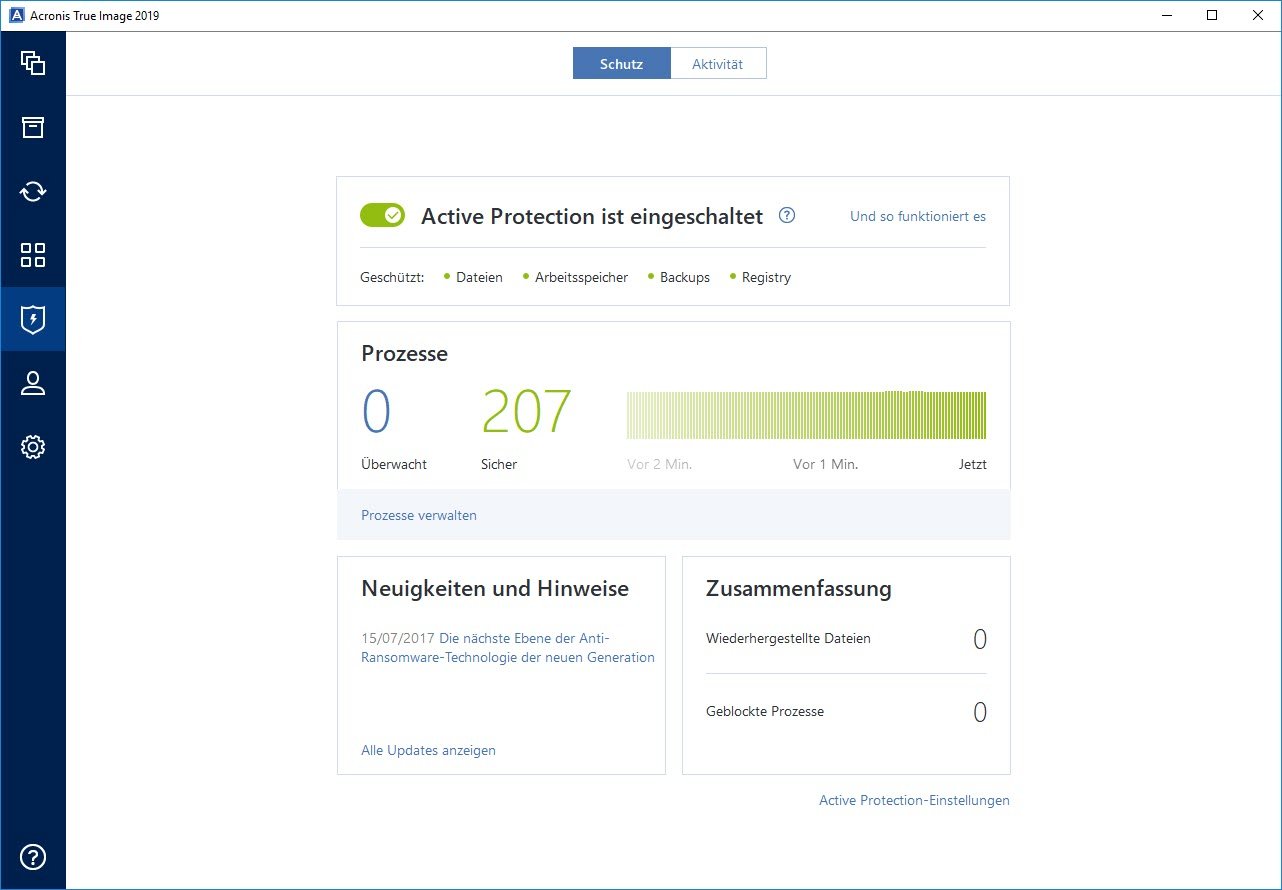Select the Active Protection shield icon
Image resolution: width=1282 pixels, height=890 pixels.
point(33,319)
